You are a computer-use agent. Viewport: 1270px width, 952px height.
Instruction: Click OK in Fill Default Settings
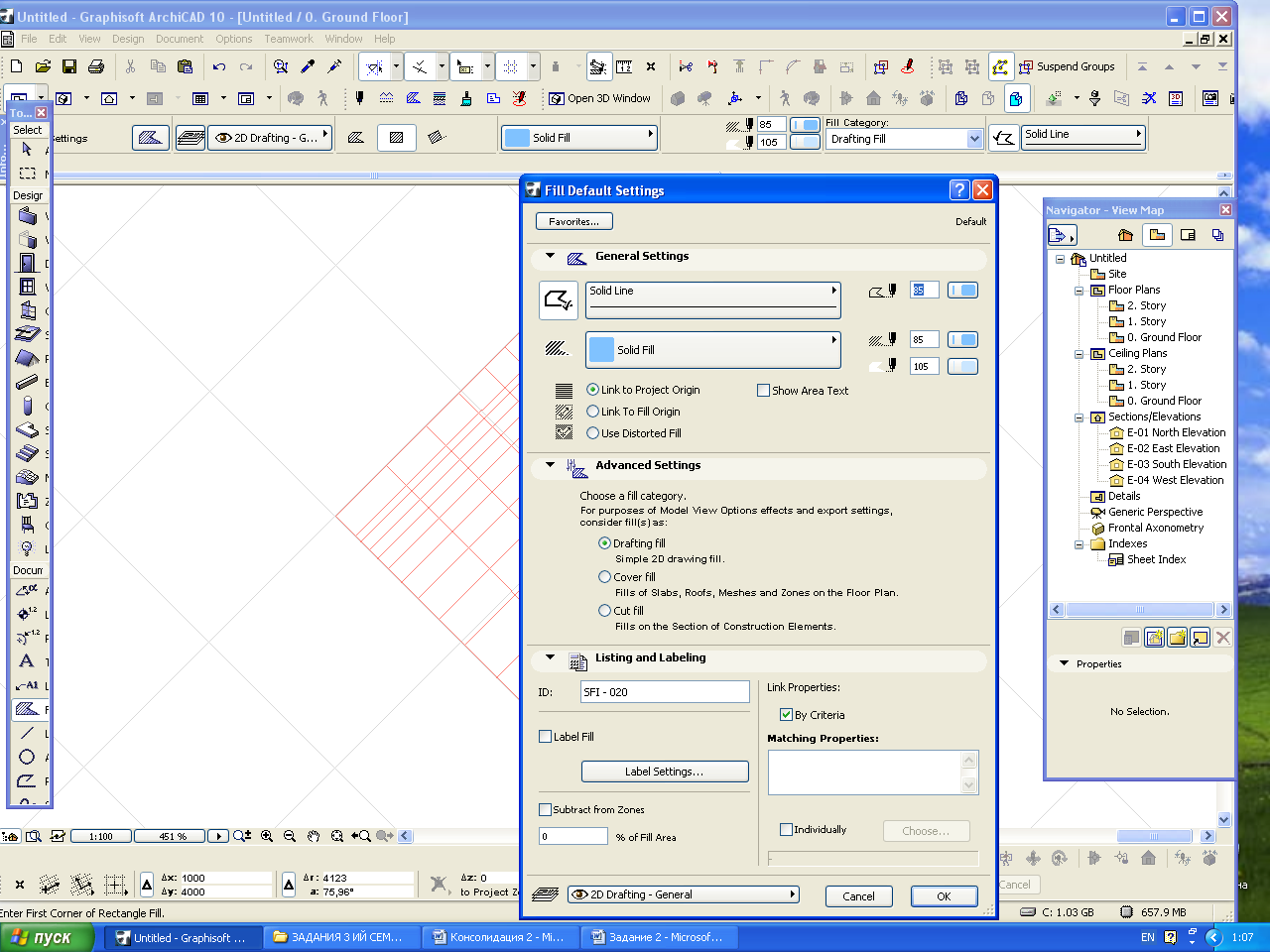pos(944,895)
